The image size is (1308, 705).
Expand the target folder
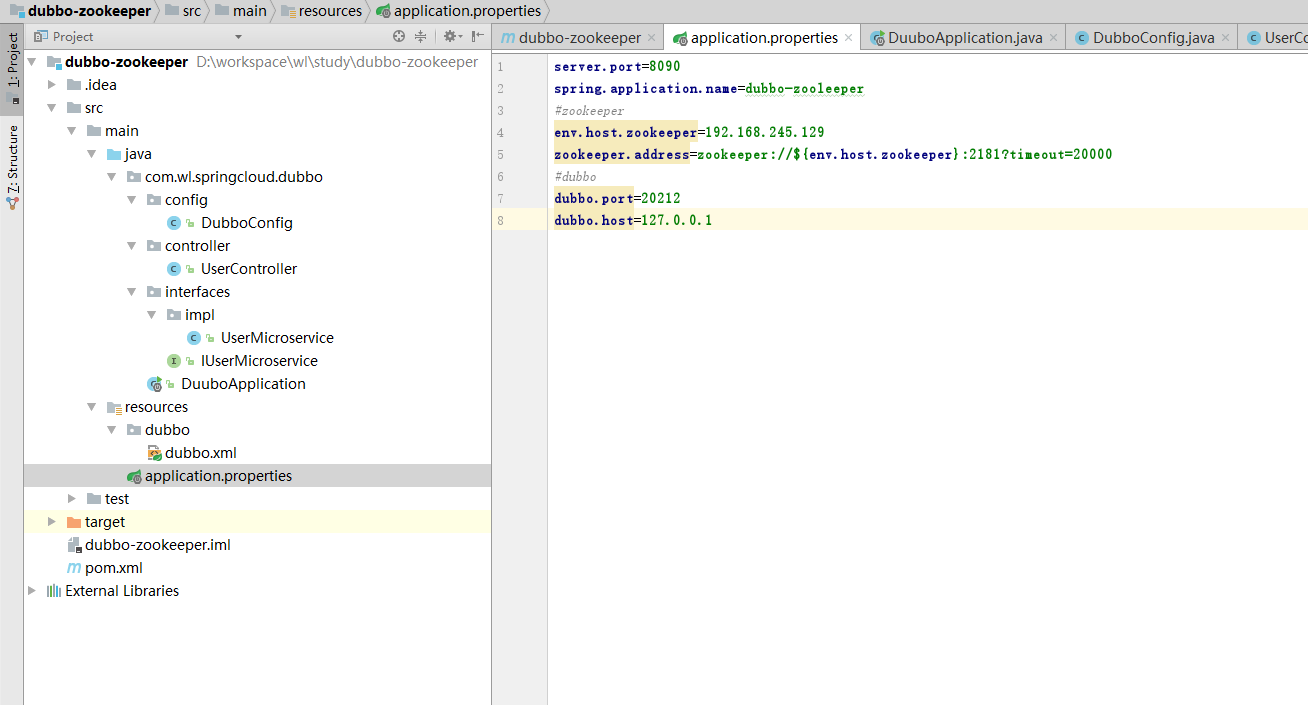(52, 522)
